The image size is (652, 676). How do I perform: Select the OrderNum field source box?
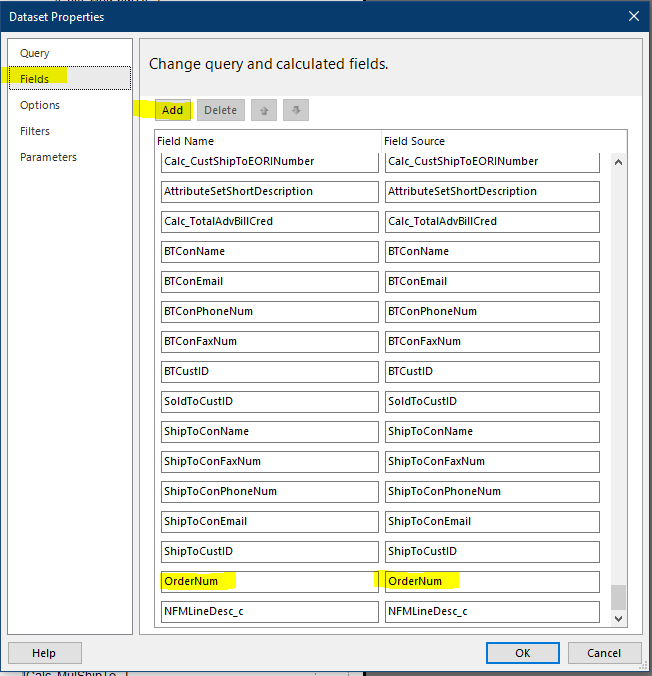click(492, 582)
